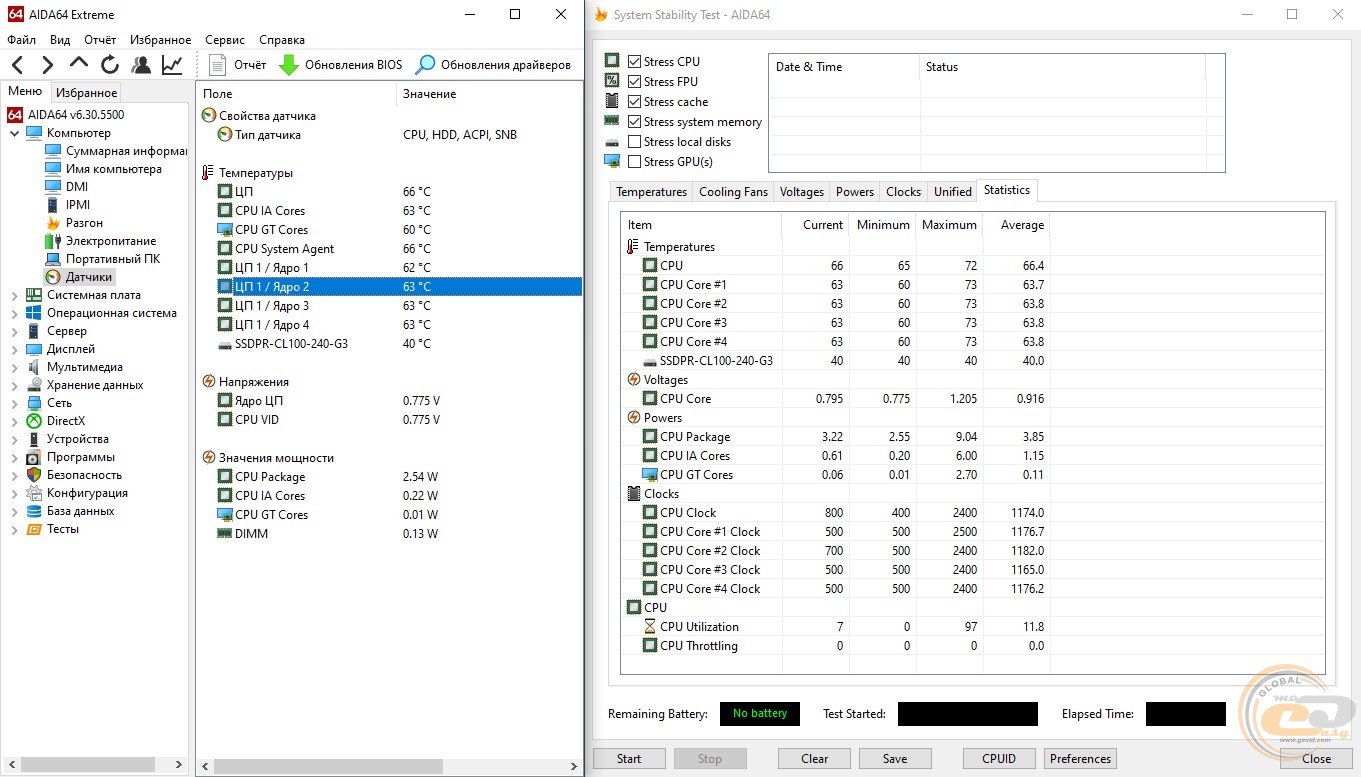
Task: Click the graph chart toolbar icon
Action: click(172, 65)
